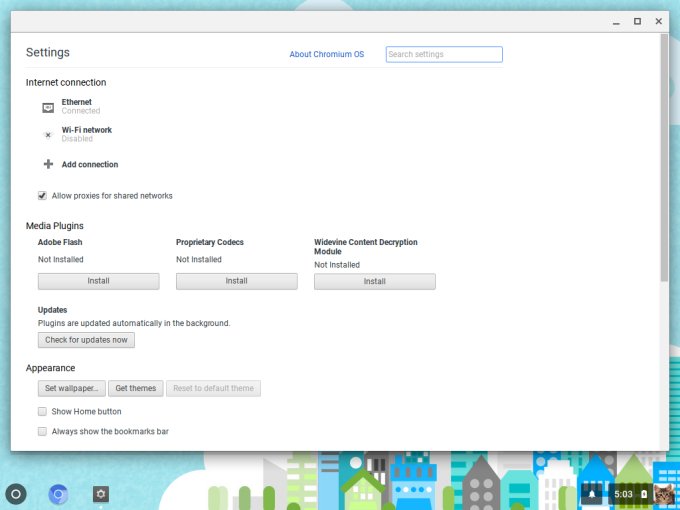Click the plus icon beside Add connection

(48, 164)
